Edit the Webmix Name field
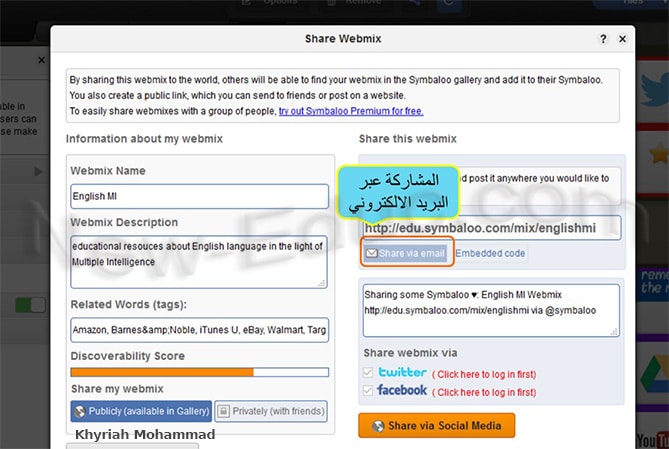Image resolution: width=669 pixels, height=449 pixels. (199, 196)
